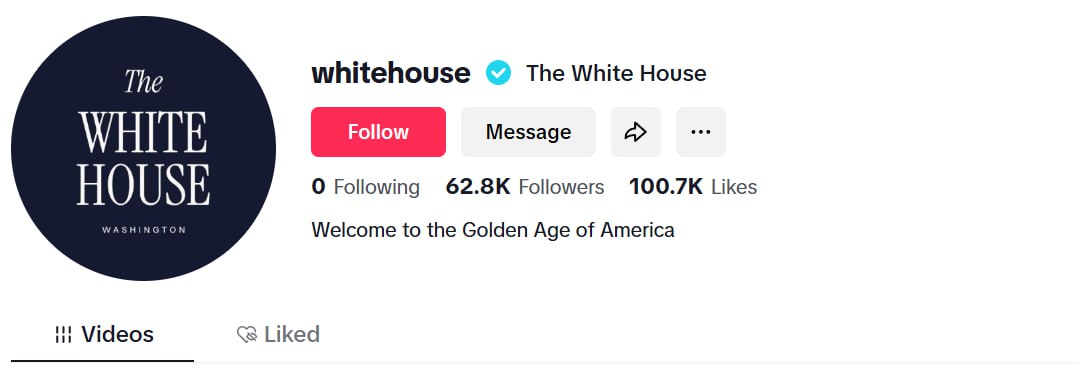Image resolution: width=1079 pixels, height=376 pixels.
Task: Open a Message to whitehouse
Action: point(528,132)
